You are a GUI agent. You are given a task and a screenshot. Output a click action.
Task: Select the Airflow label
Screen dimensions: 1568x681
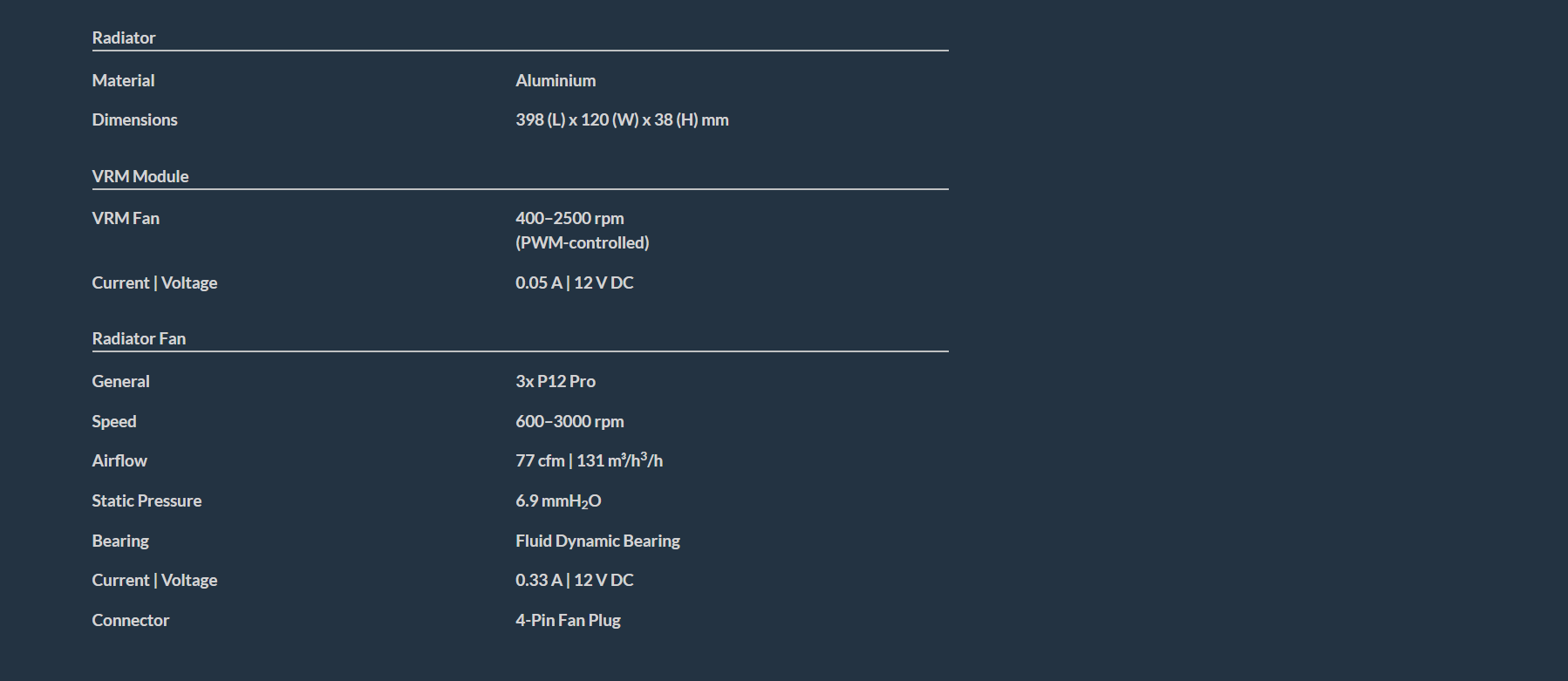click(x=119, y=460)
